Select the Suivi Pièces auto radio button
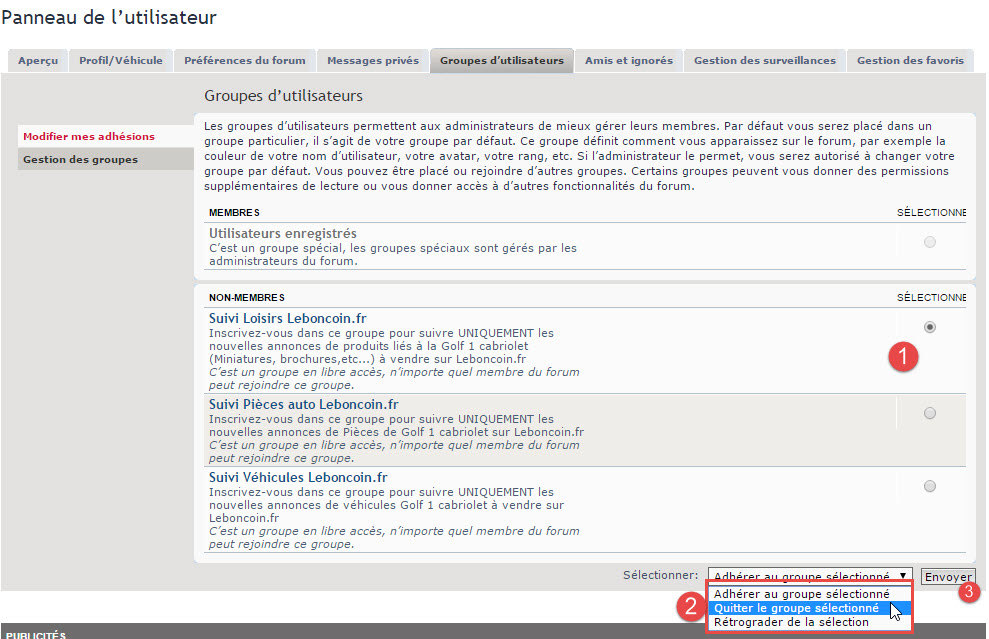989x639 pixels. tap(930, 413)
